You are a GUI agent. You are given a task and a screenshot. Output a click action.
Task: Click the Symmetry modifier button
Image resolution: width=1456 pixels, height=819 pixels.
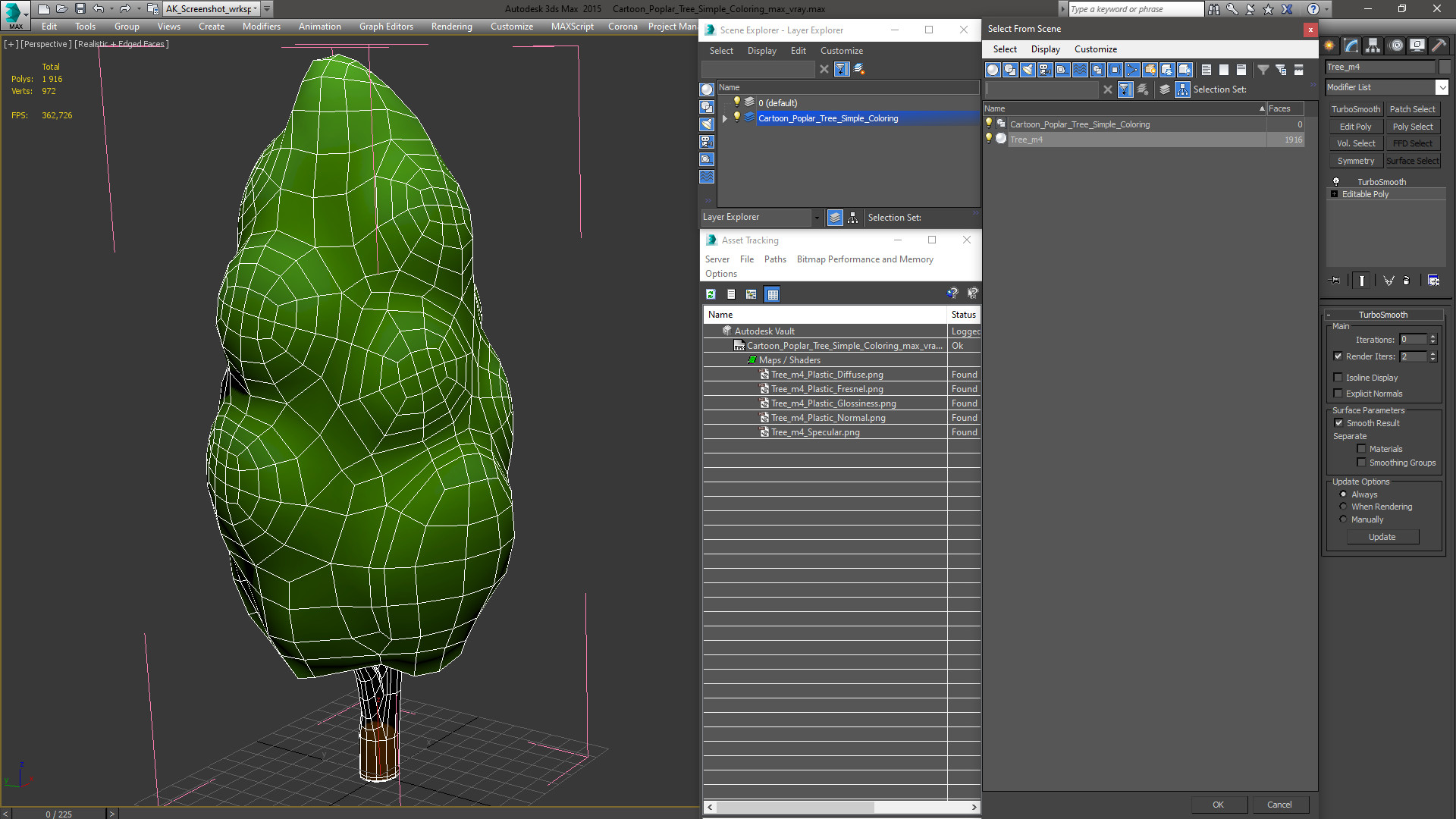tap(1355, 161)
